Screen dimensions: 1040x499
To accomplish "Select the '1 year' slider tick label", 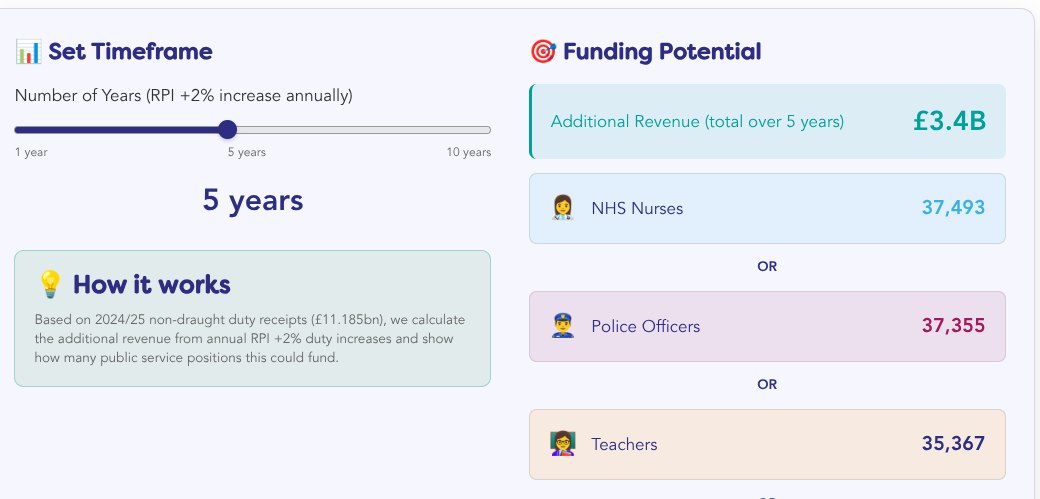I will coord(31,152).
